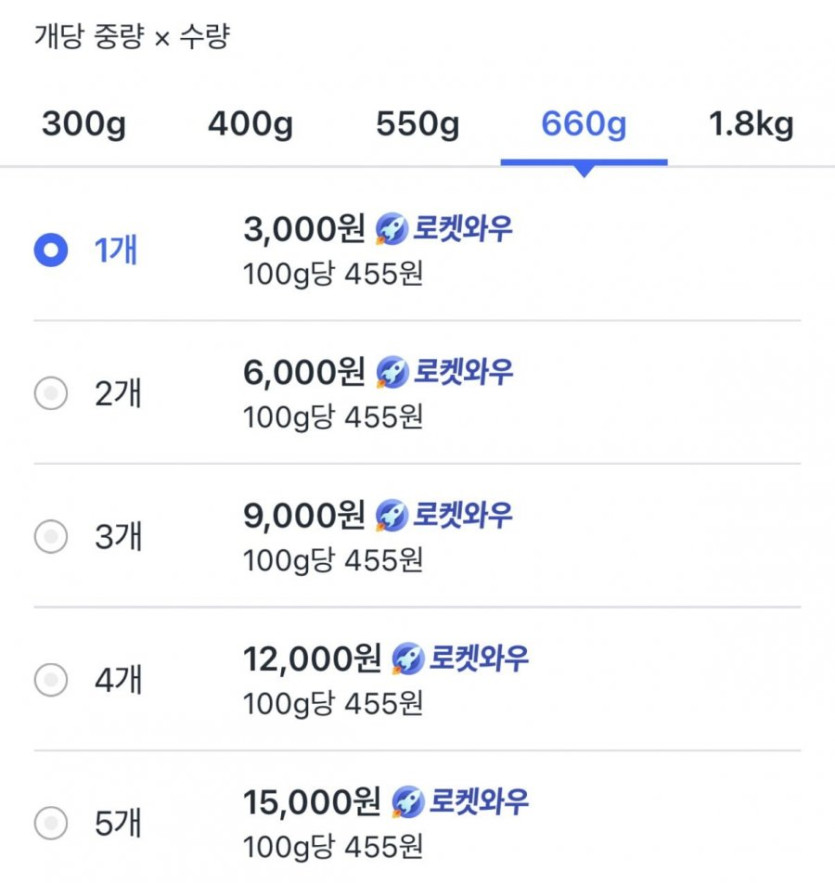Click the 12,000원 price text
Image resolution: width=835 pixels, height=883 pixels.
point(313,659)
